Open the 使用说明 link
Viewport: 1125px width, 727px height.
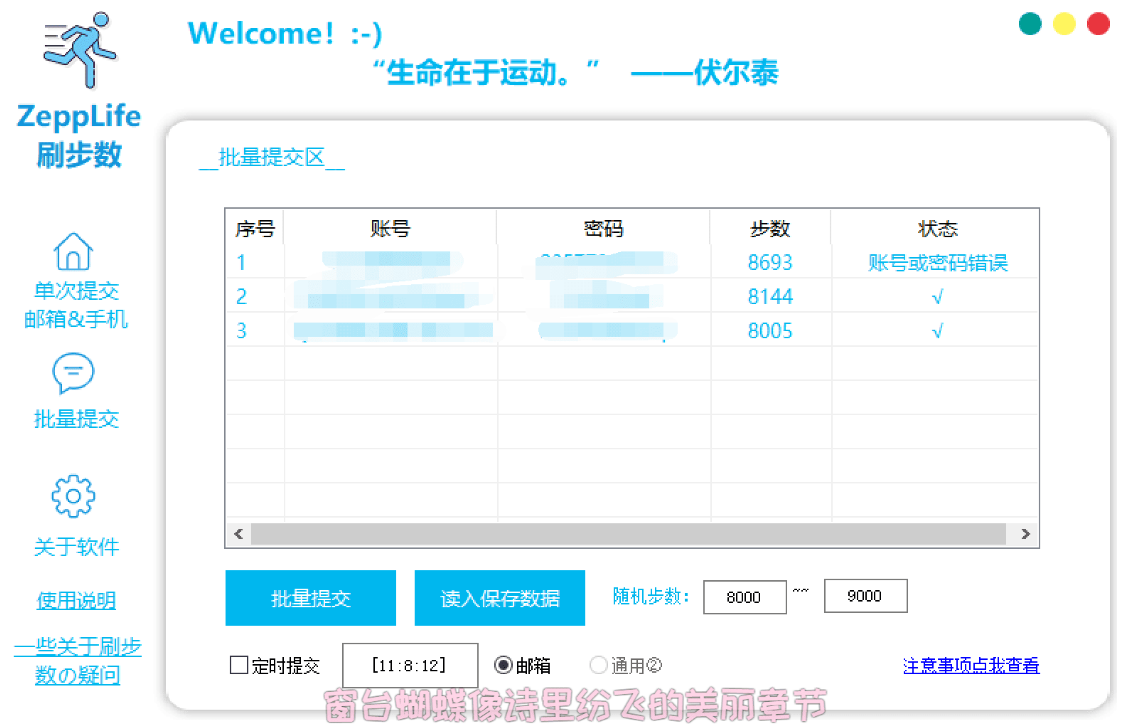[x=75, y=600]
